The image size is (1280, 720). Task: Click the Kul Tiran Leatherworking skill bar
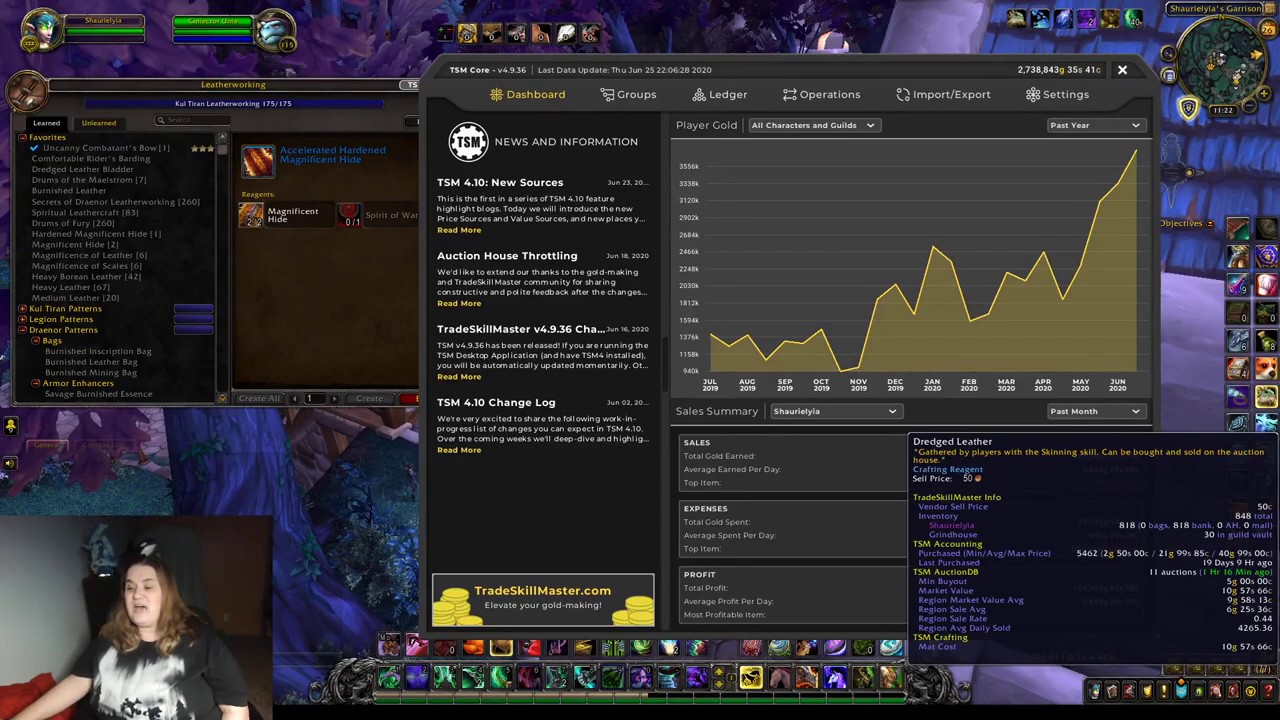coord(232,103)
